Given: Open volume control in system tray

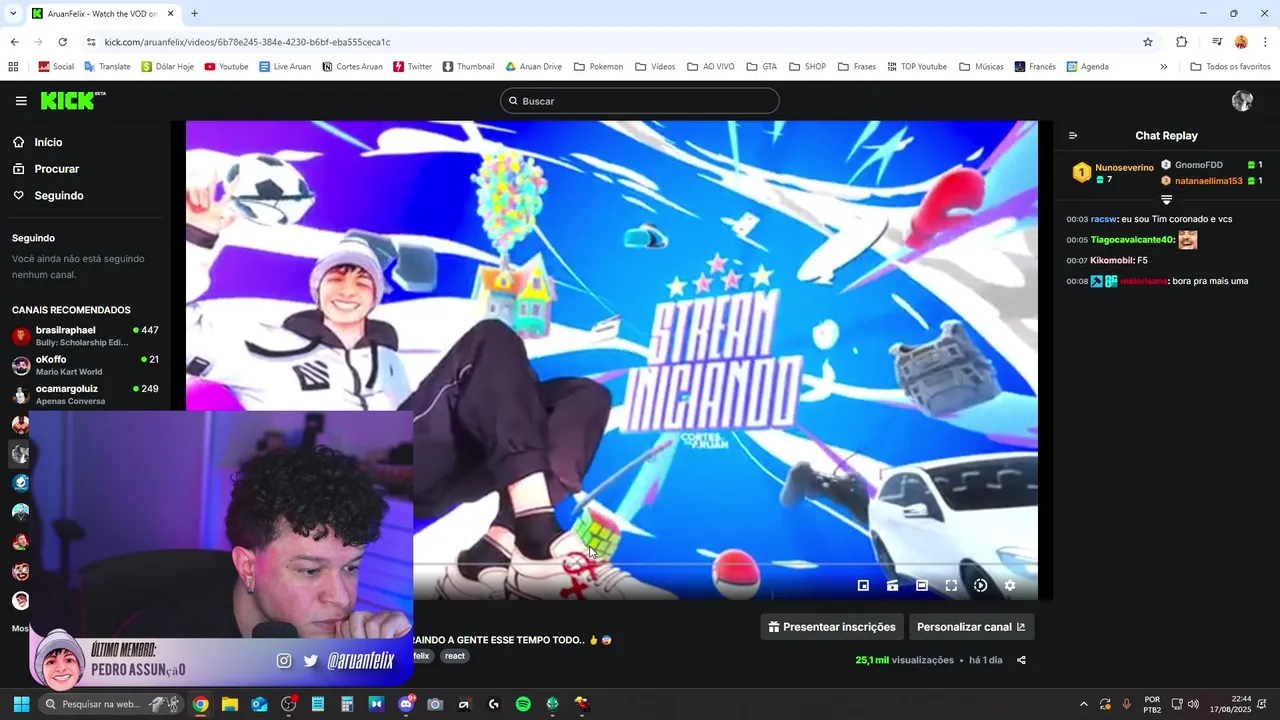Looking at the screenshot, I should [x=1193, y=704].
